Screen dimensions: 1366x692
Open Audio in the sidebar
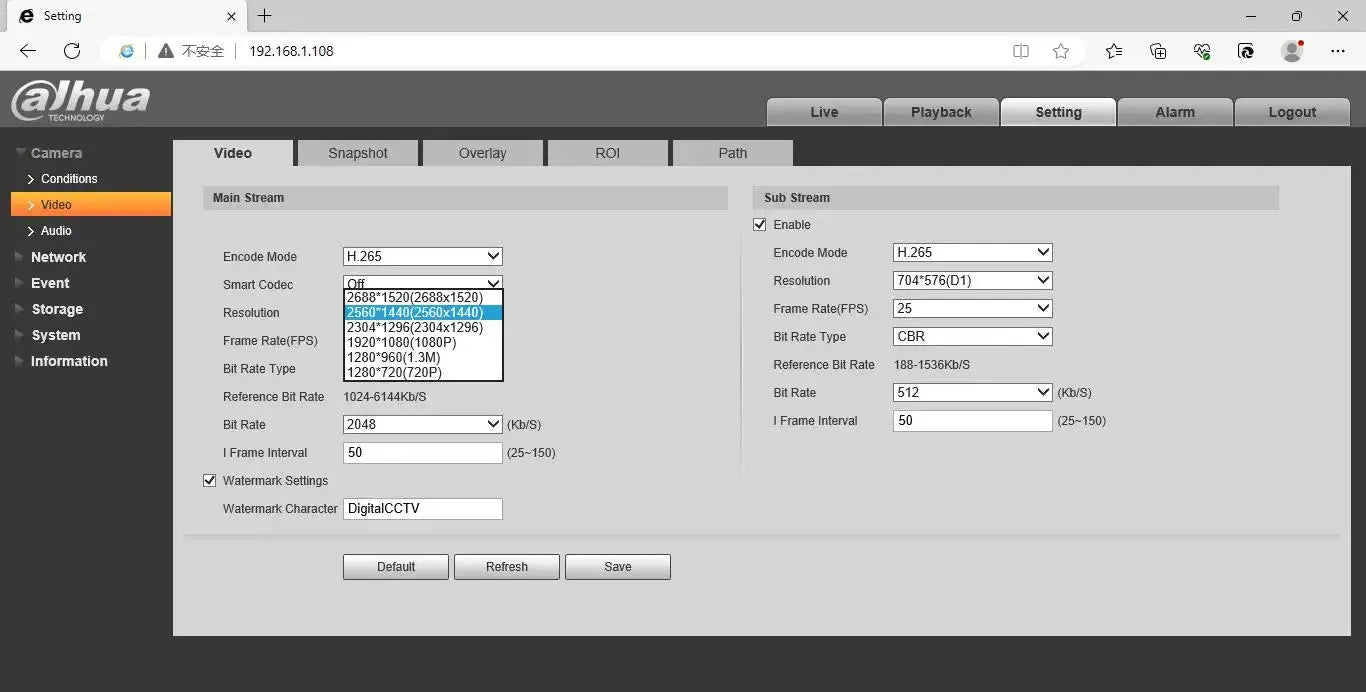tap(56, 231)
